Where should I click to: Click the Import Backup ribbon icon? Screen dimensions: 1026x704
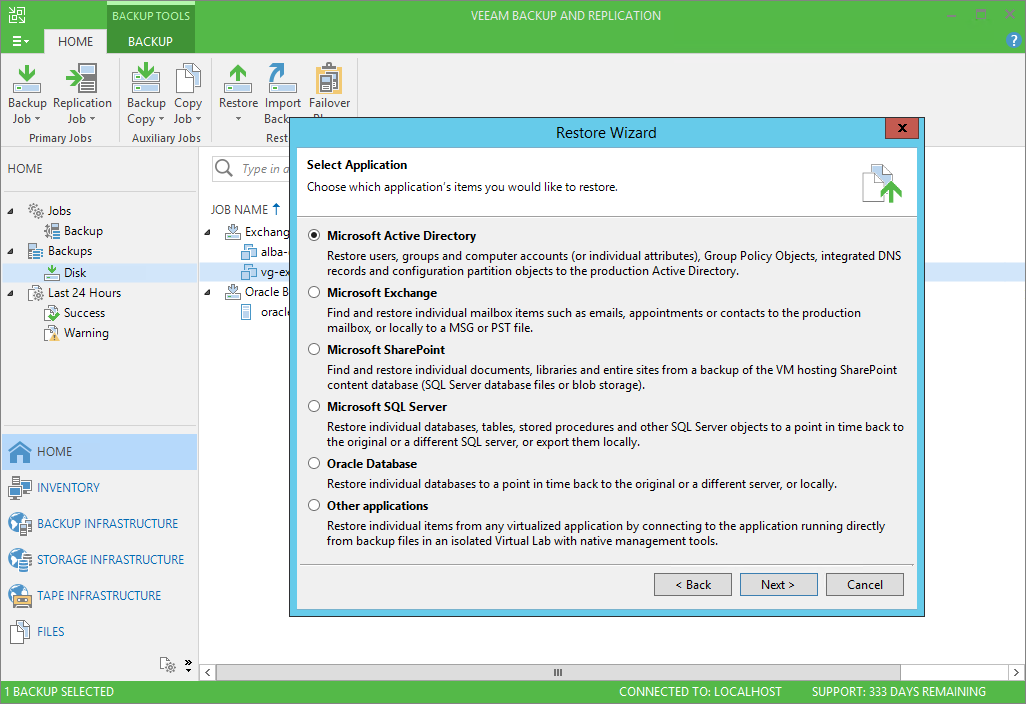point(282,79)
